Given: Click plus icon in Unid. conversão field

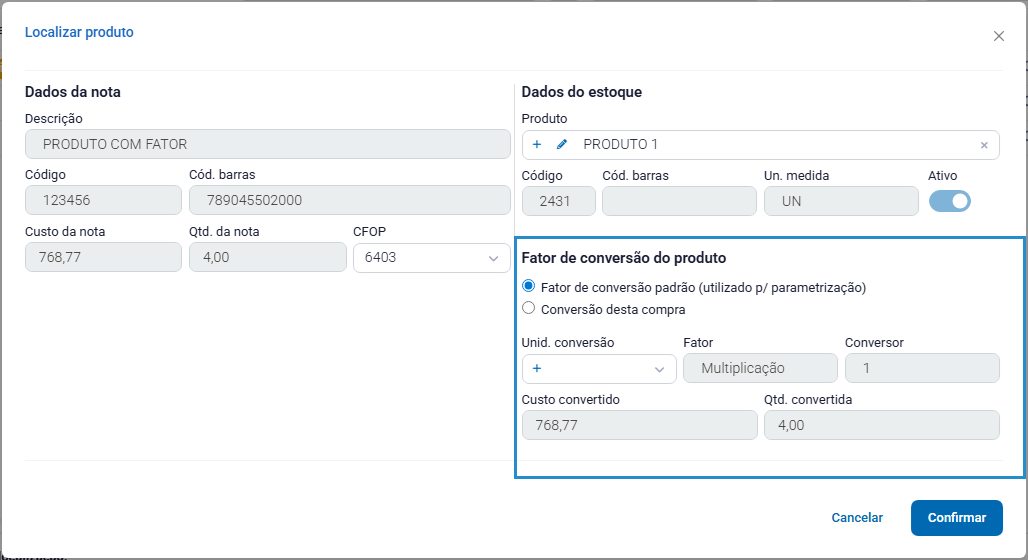Looking at the screenshot, I should coord(537,369).
